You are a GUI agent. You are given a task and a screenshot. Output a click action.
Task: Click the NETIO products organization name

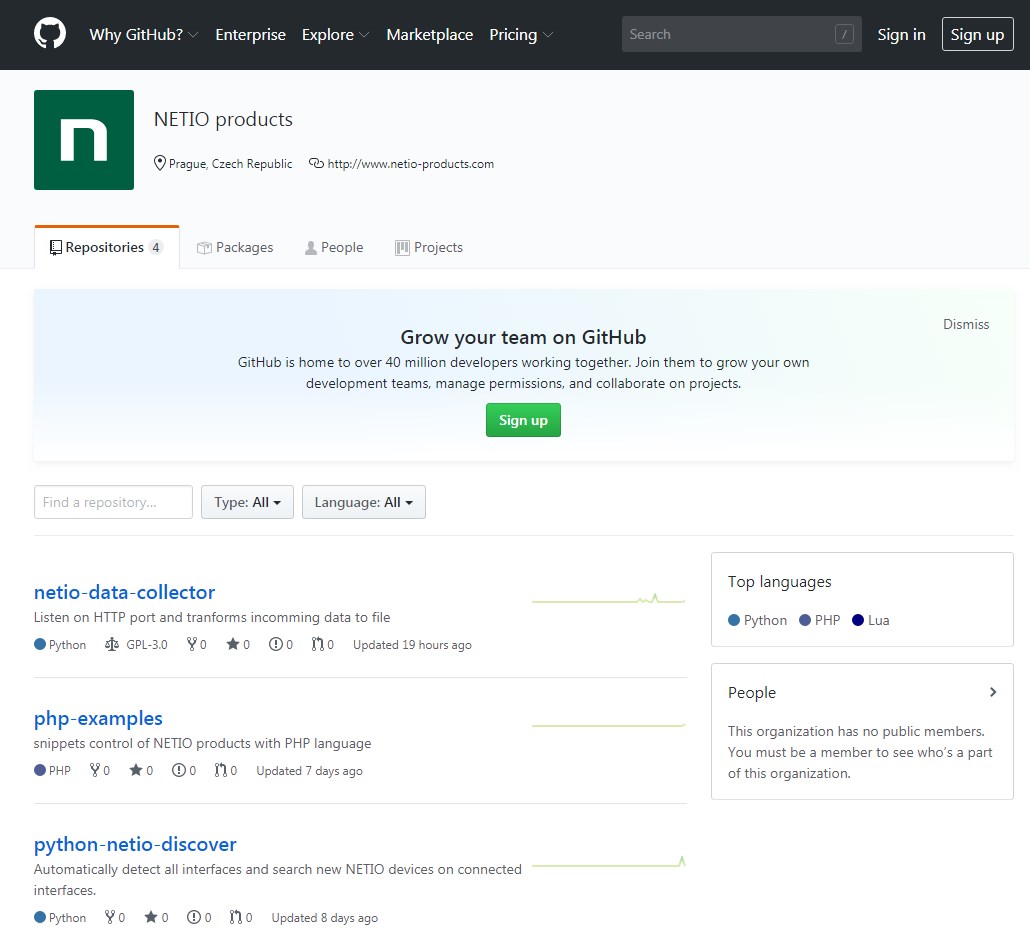point(223,119)
